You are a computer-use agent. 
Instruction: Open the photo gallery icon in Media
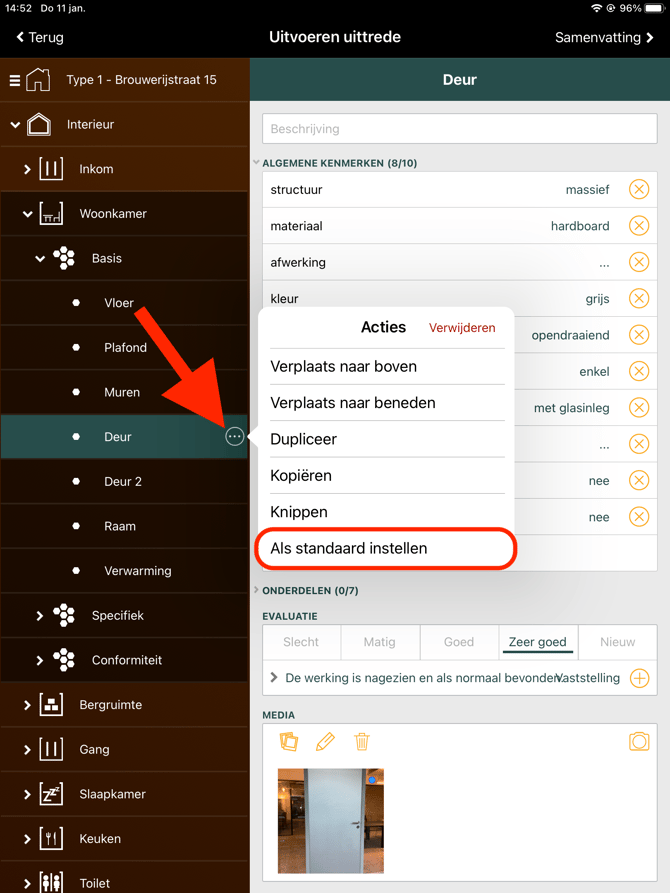point(289,742)
